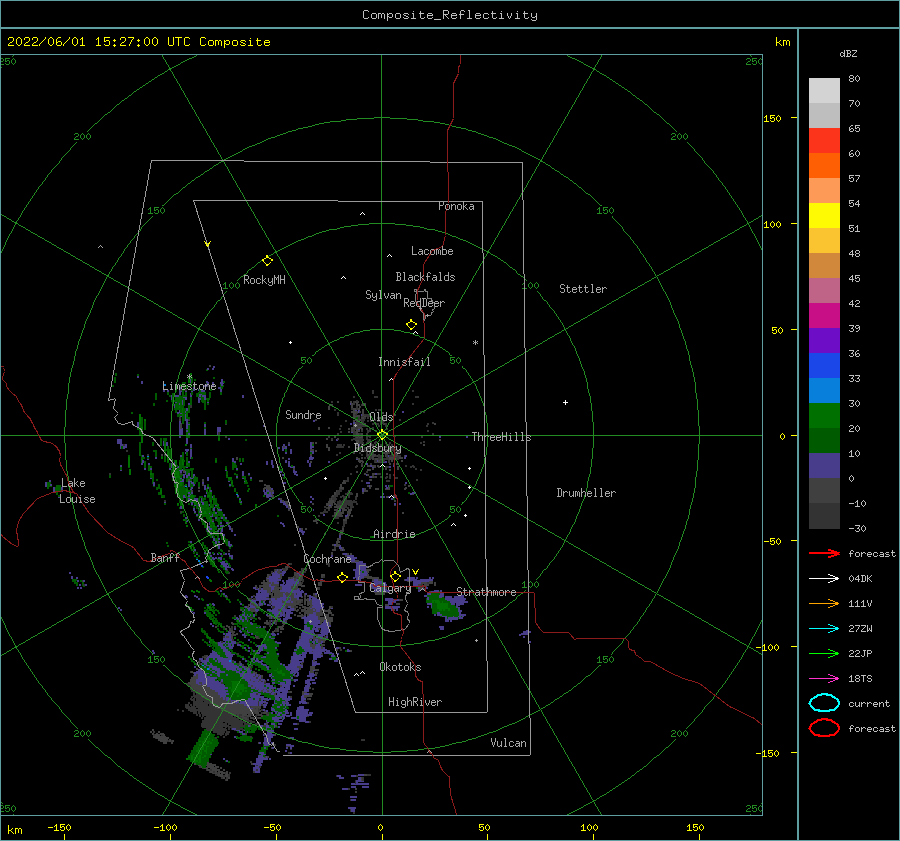Click the Stettler label
The image size is (900, 841).
tap(583, 289)
